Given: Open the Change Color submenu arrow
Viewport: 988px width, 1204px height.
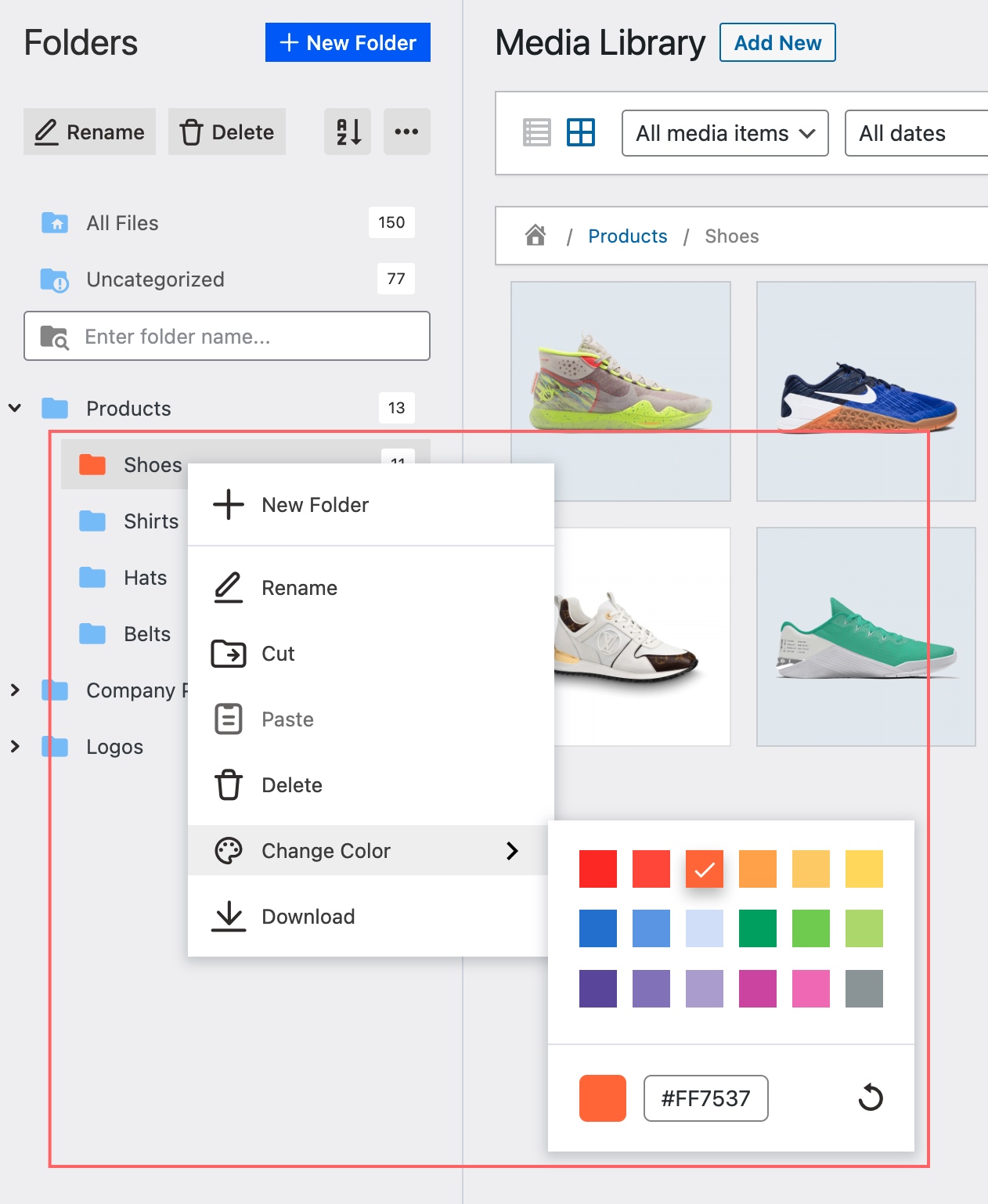Looking at the screenshot, I should (x=512, y=851).
